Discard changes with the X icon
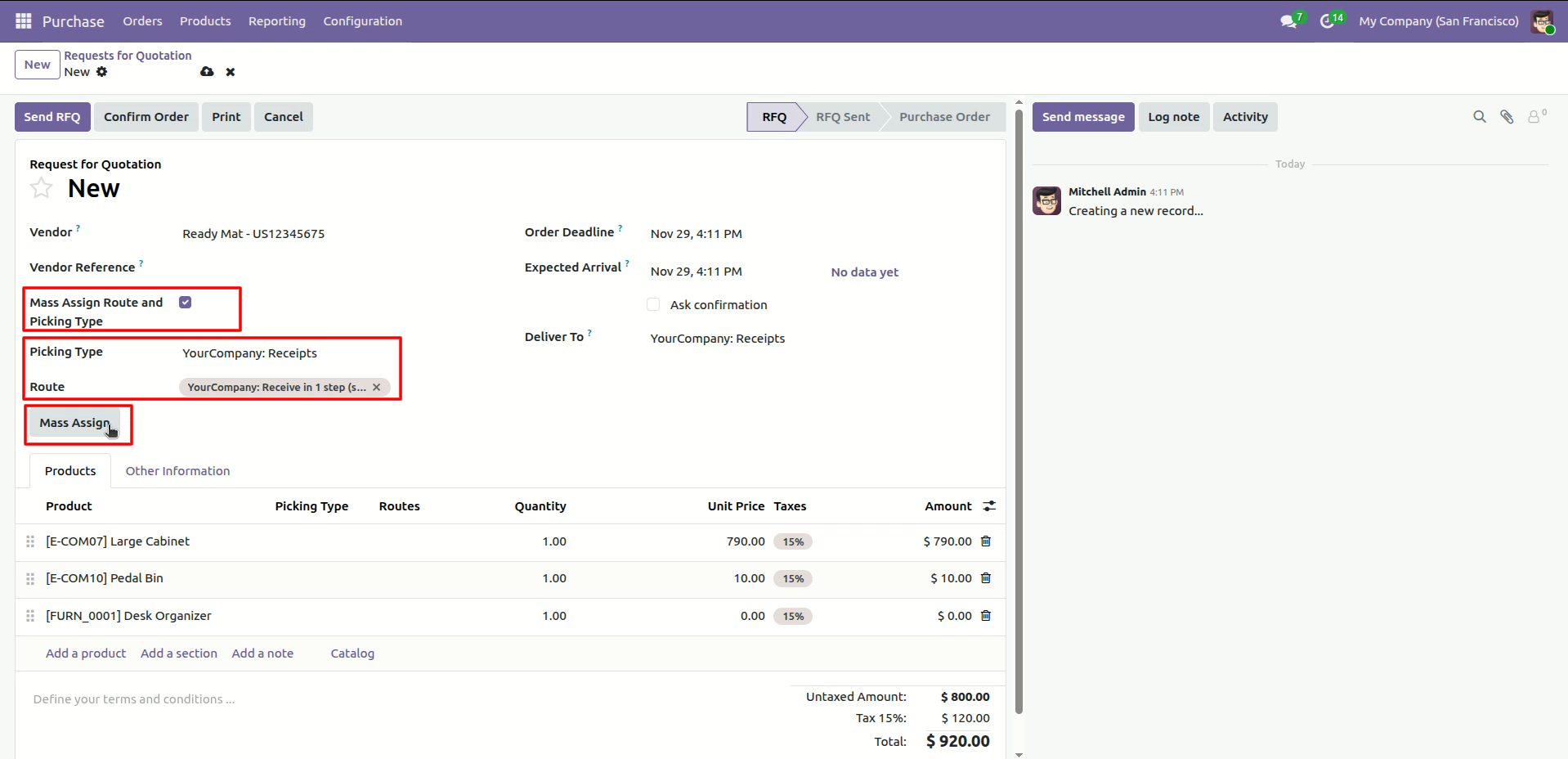Image resolution: width=1568 pixels, height=759 pixels. 231,72
